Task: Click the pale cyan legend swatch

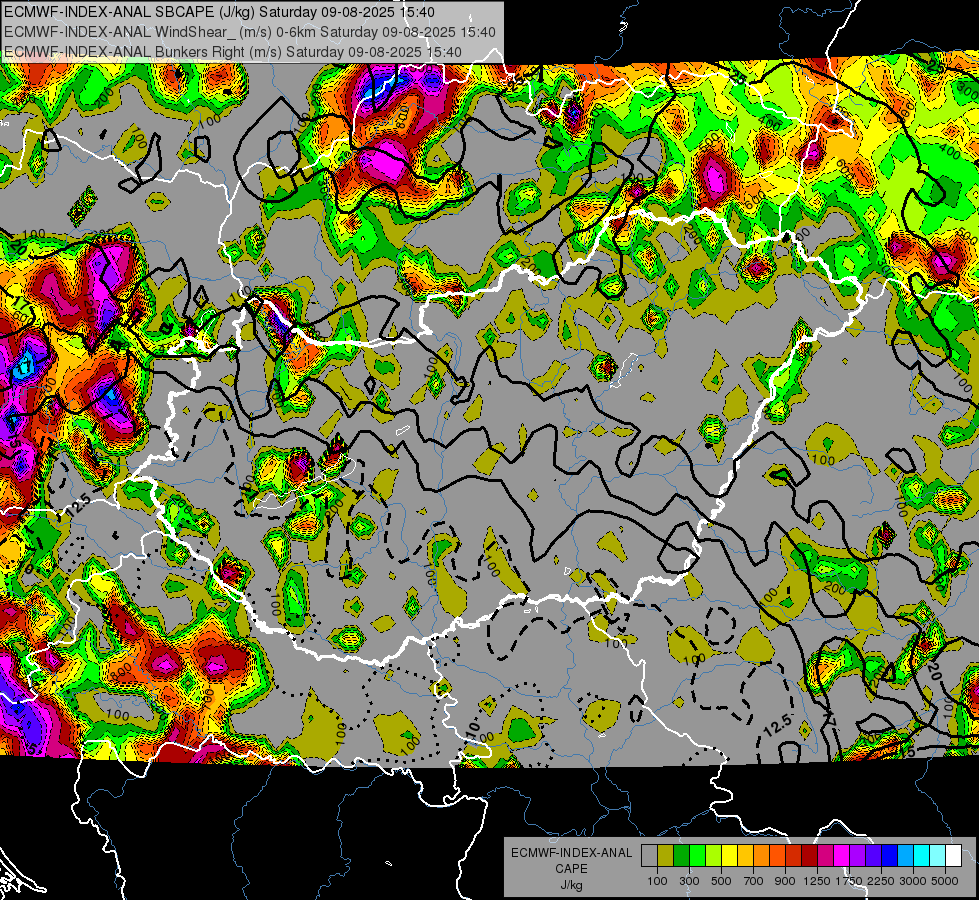Action: 938,855
